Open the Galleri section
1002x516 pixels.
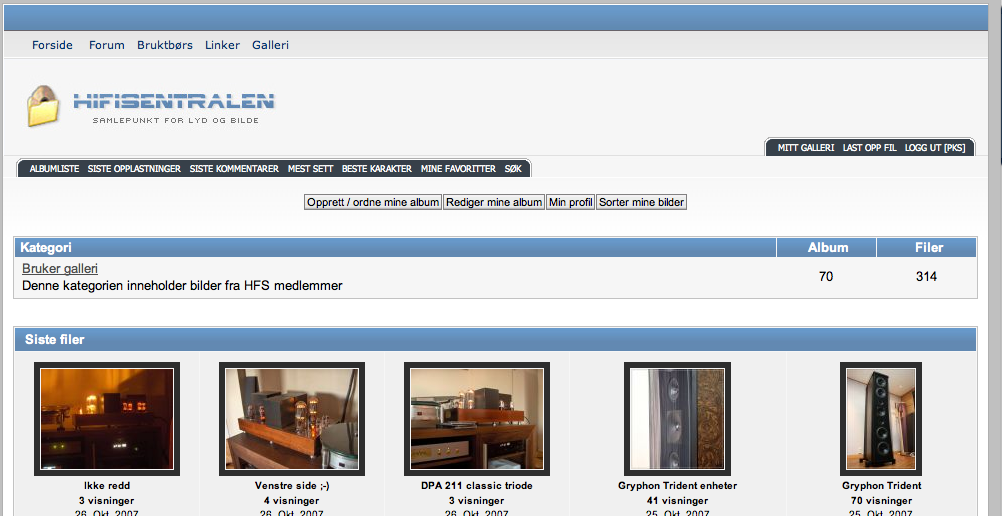[270, 45]
